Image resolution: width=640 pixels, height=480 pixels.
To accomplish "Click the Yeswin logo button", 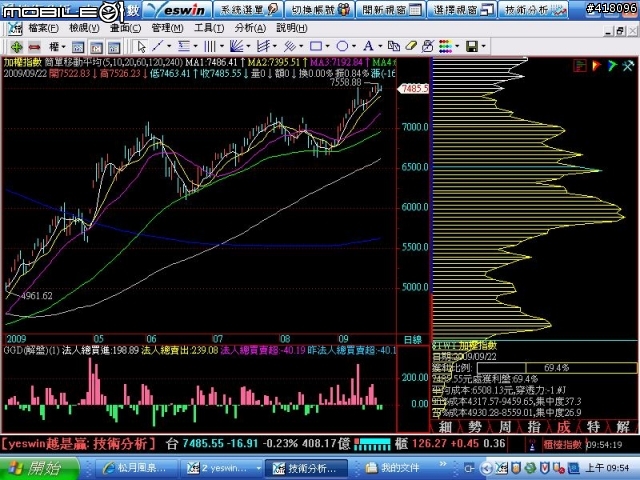I will 177,9.
